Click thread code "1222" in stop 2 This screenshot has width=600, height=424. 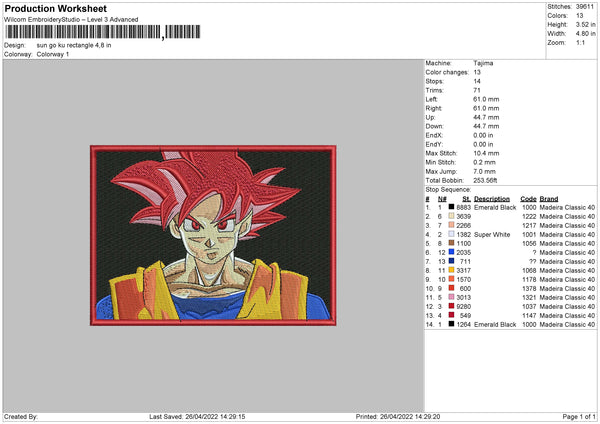(529, 216)
